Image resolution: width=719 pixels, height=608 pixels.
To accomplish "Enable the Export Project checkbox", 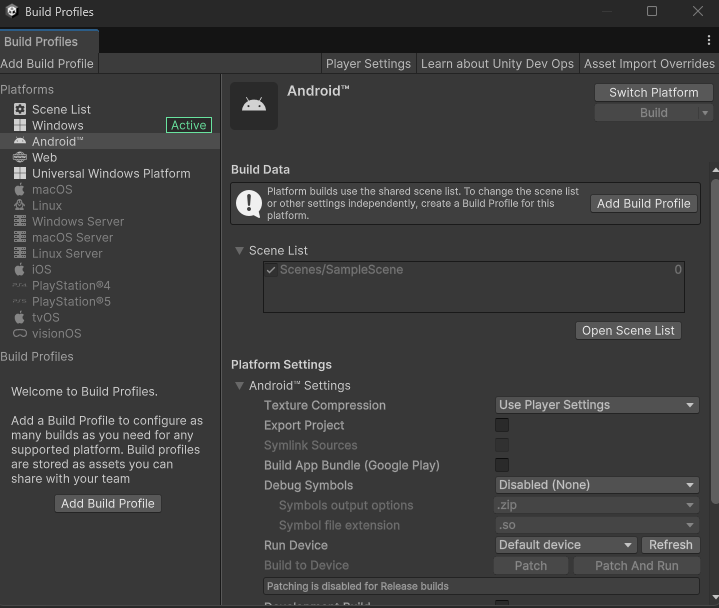I will (x=502, y=425).
